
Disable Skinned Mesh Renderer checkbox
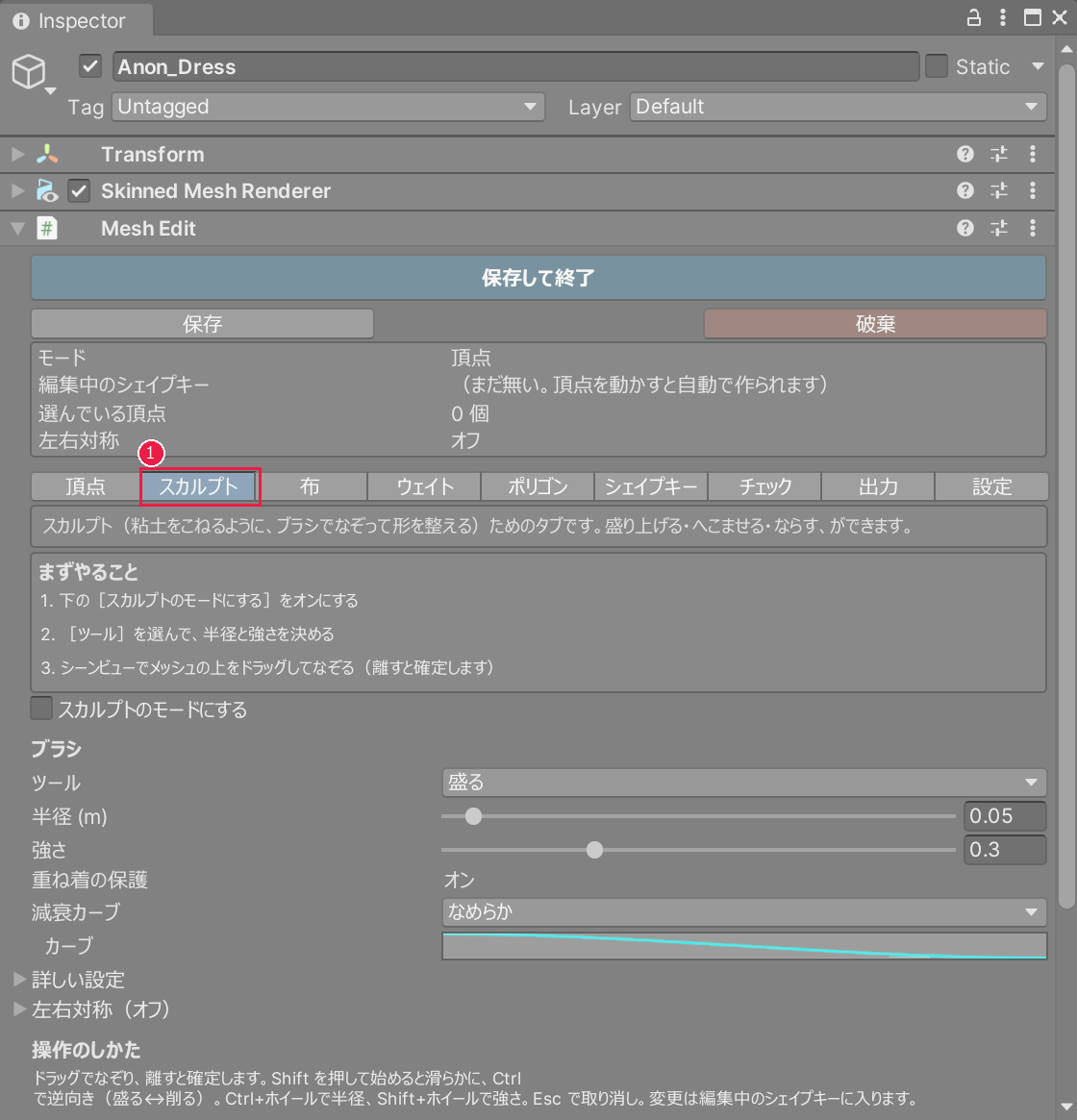tap(79, 190)
